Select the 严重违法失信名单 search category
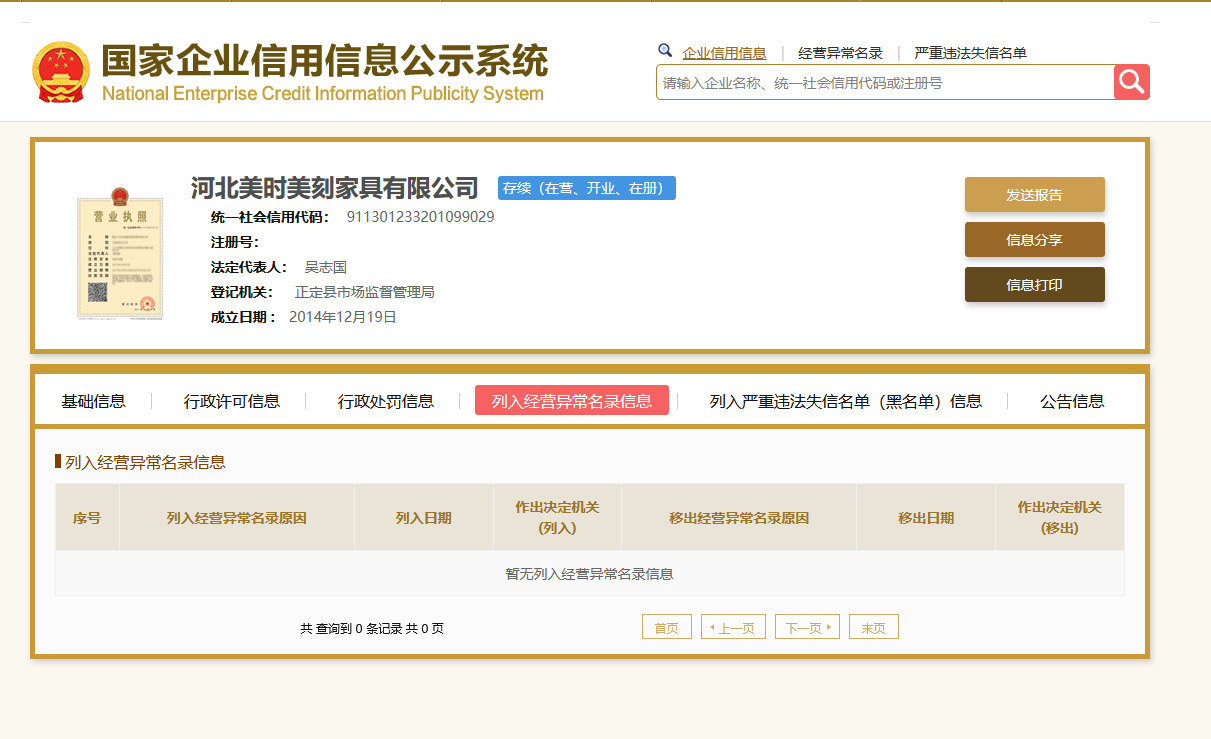 pos(970,53)
